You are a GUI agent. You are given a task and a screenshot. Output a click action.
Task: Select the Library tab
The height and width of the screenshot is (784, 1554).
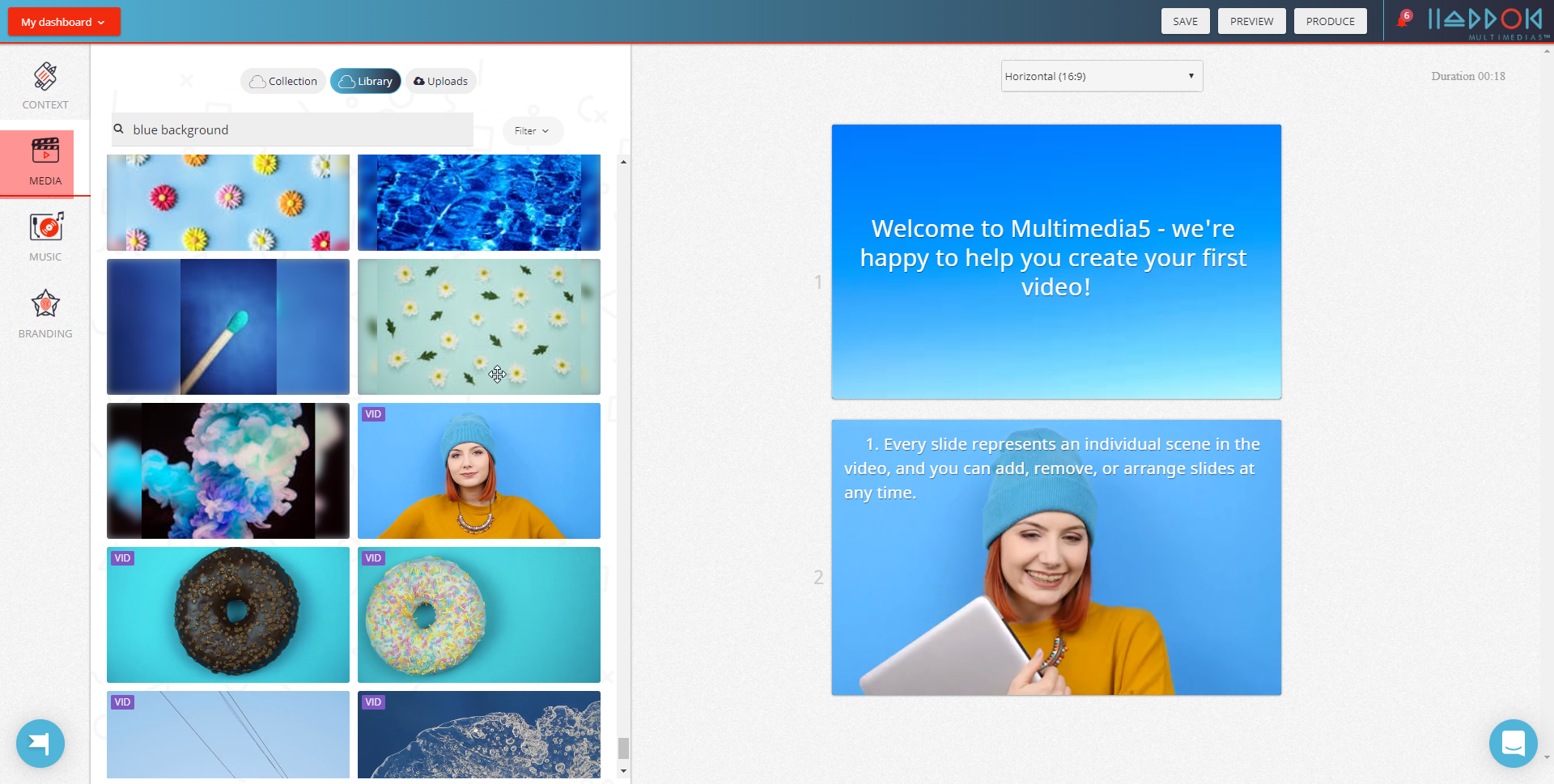pos(366,81)
